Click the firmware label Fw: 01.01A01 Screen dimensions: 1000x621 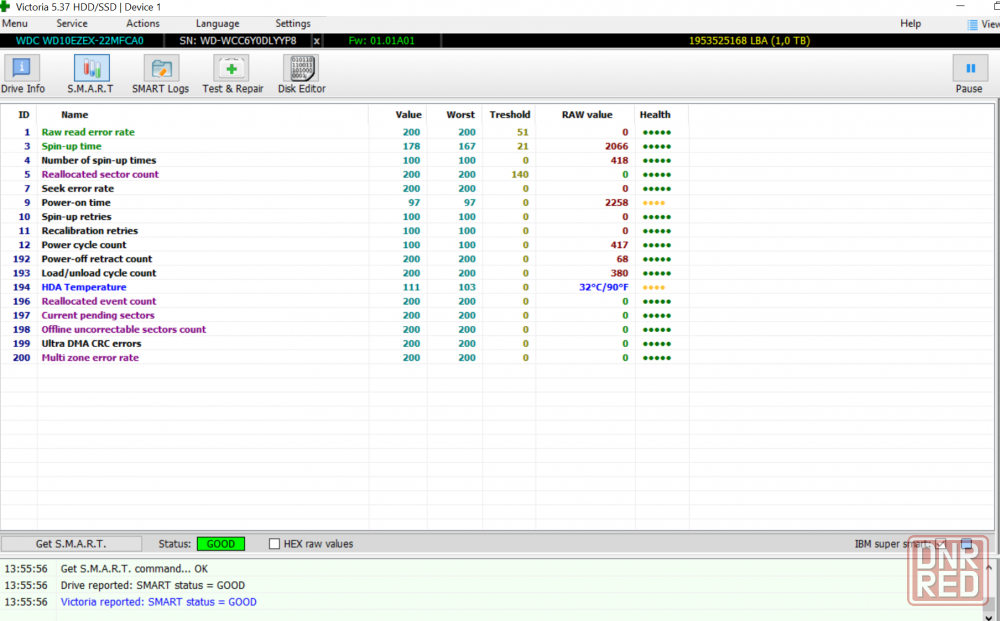pos(381,41)
